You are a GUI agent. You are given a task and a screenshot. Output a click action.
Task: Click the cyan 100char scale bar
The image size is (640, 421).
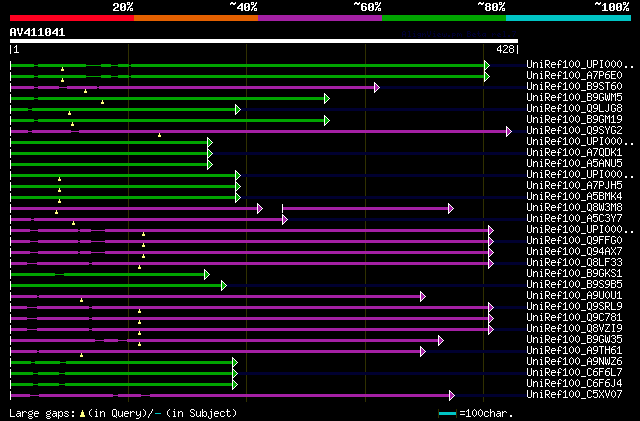coord(447,414)
